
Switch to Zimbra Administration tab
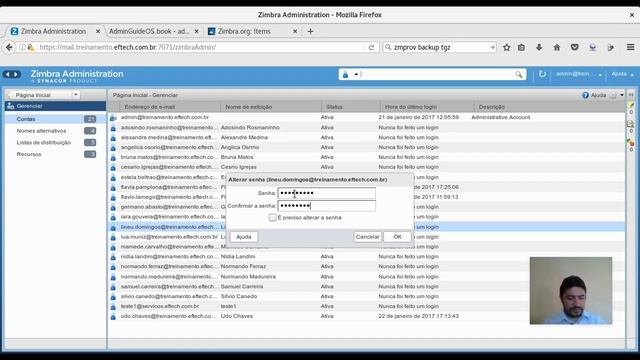click(x=53, y=31)
